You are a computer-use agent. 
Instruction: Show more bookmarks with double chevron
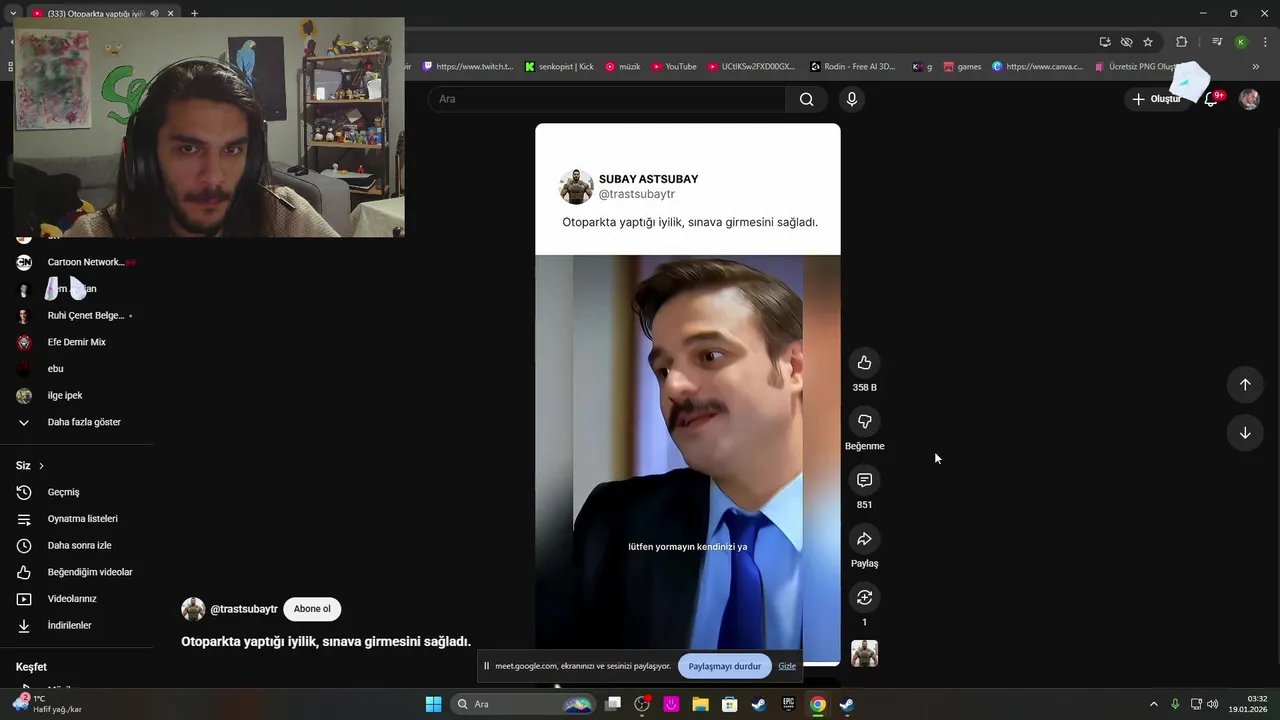(x=1256, y=67)
